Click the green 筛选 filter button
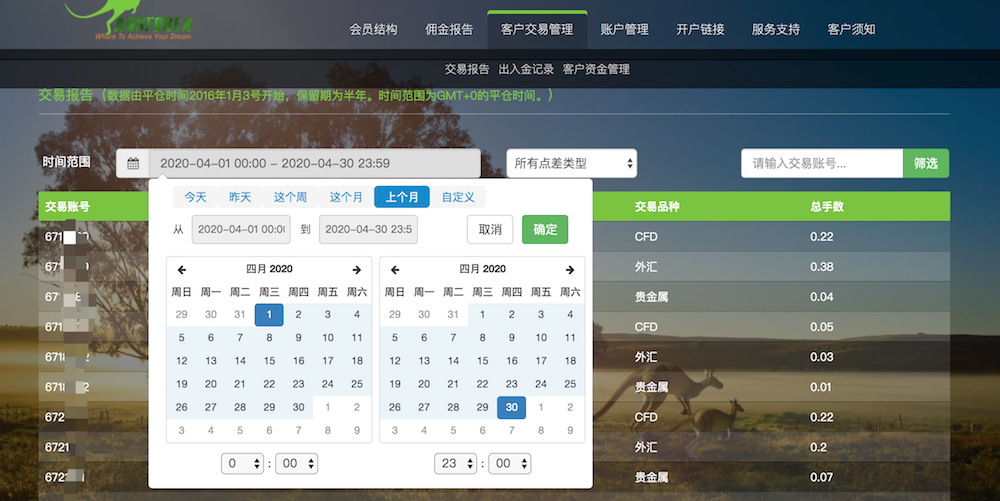The width and height of the screenshot is (1000, 501). (926, 163)
